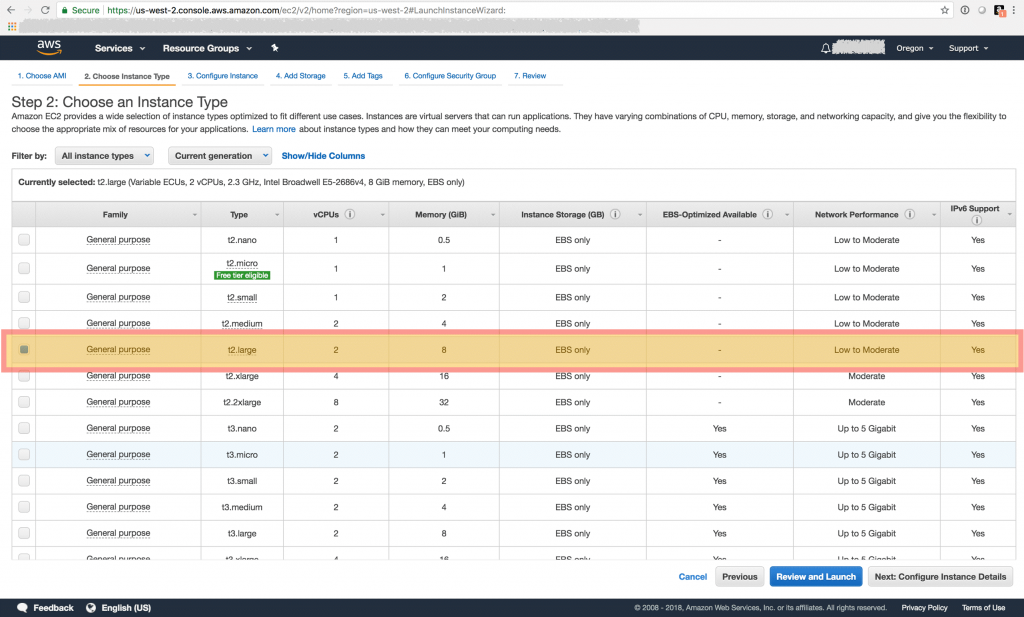Image resolution: width=1024 pixels, height=617 pixels.
Task: Click Show/Hide Columns link
Action: click(323, 155)
